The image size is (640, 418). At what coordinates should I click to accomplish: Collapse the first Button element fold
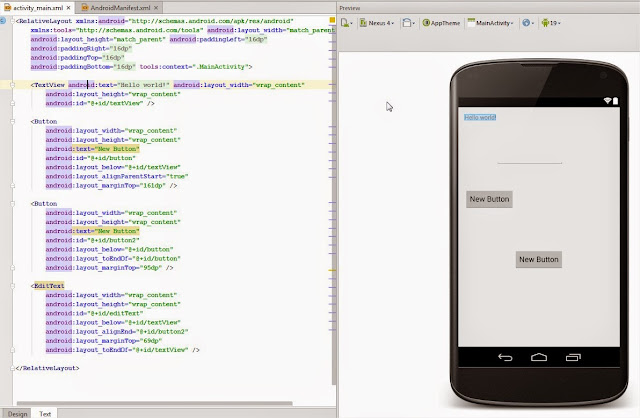[13, 122]
